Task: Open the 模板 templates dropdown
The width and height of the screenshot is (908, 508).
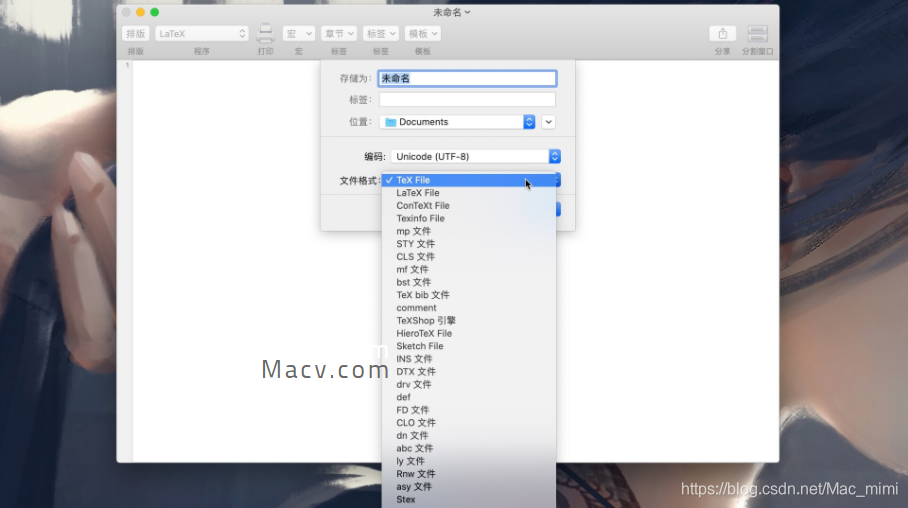Action: [422, 34]
